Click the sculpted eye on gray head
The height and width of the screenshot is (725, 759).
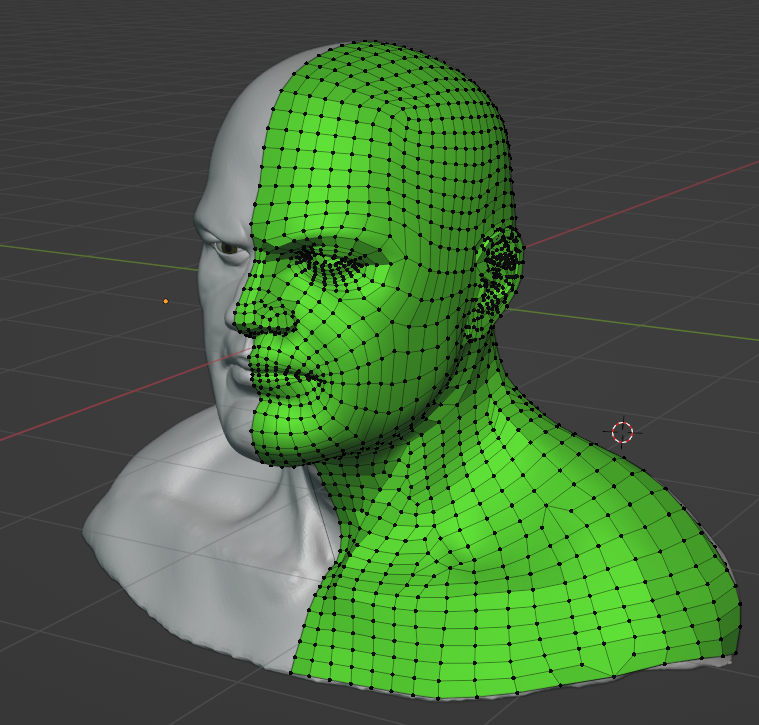tap(228, 249)
